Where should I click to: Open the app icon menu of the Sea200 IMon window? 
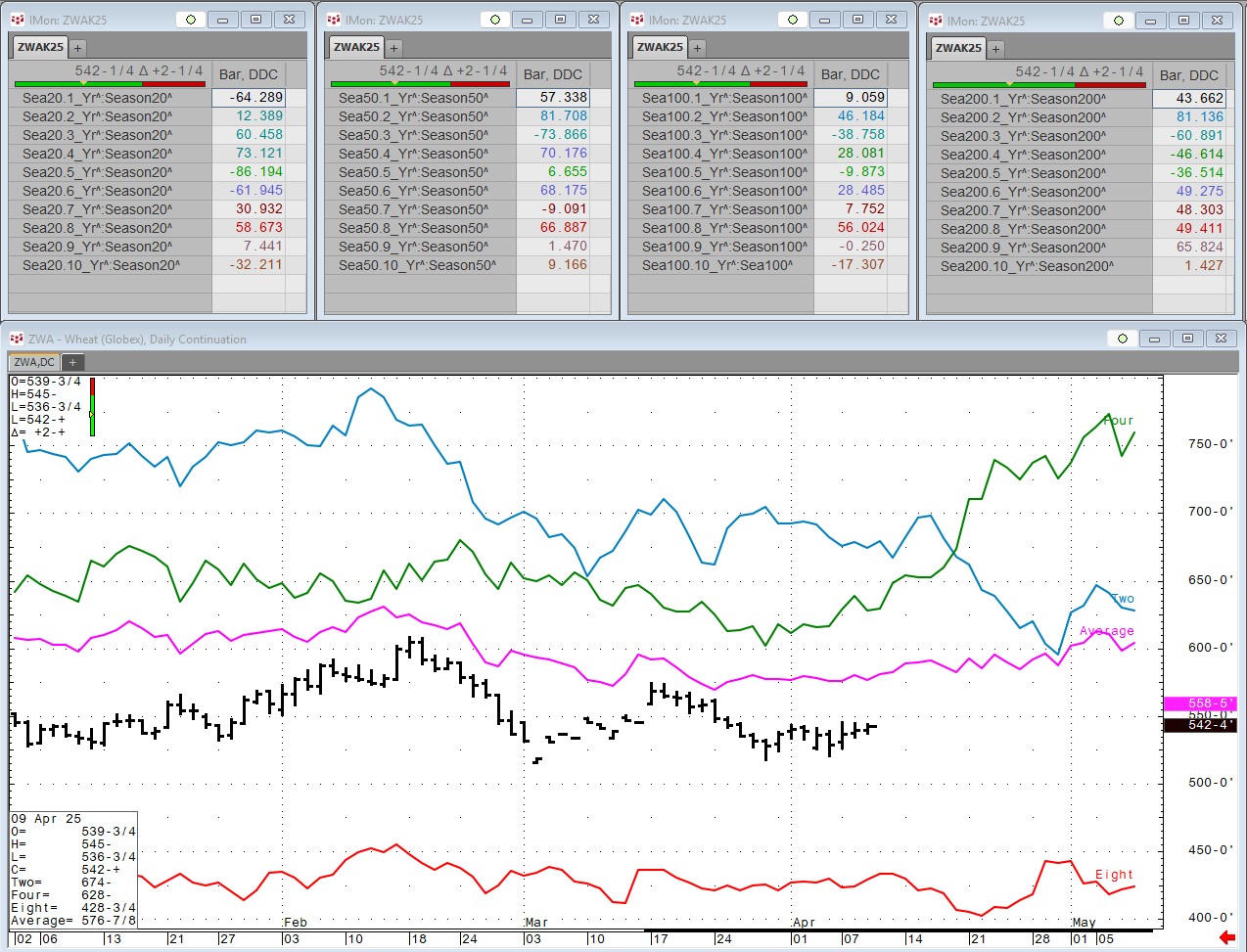point(936,21)
